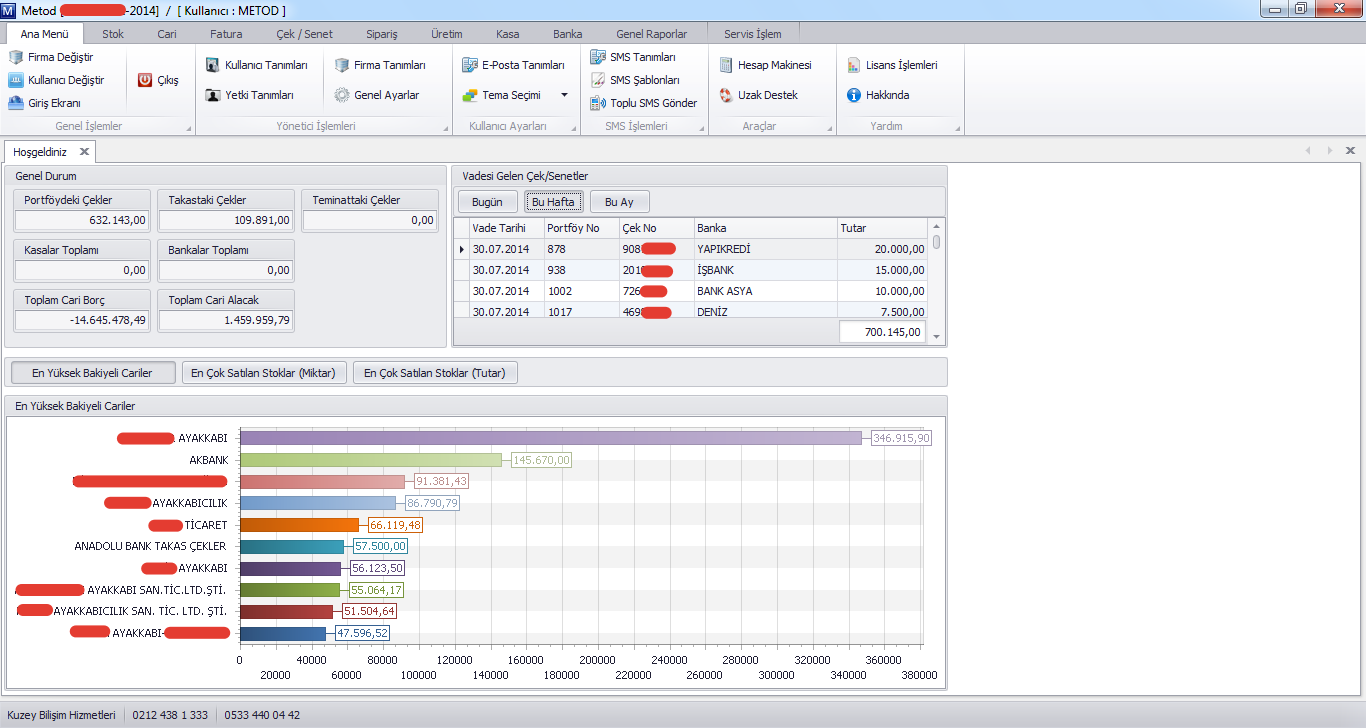Open Genel Ayarlar gear icon
1366x728 pixels.
(342, 95)
